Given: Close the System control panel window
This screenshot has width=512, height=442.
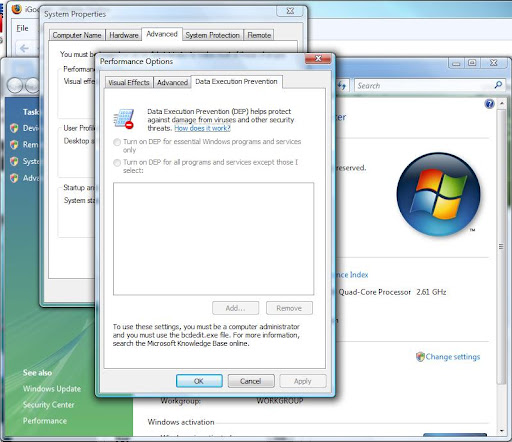Looking at the screenshot, I should [494, 63].
